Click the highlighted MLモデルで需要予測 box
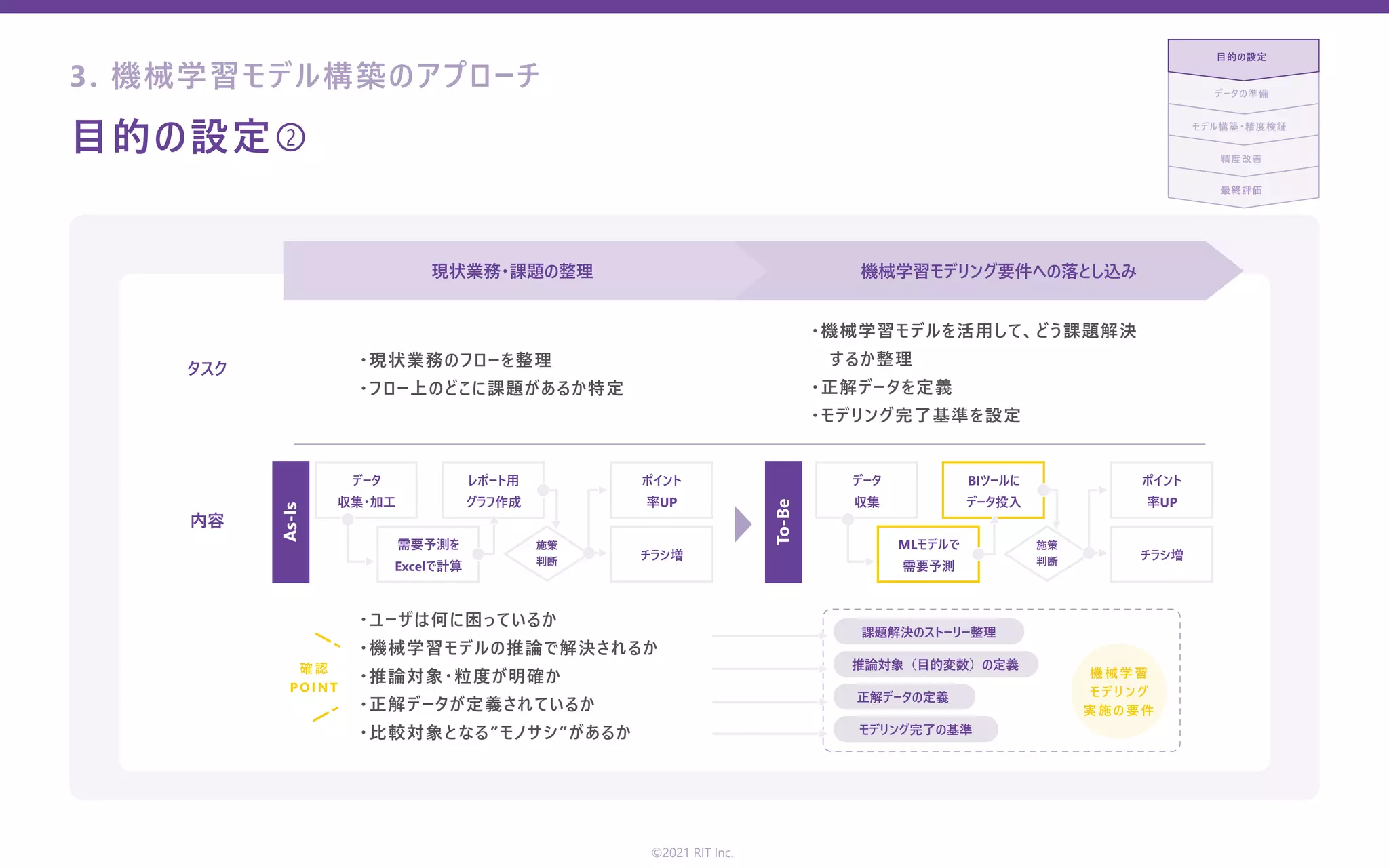1389x868 pixels. (x=928, y=555)
